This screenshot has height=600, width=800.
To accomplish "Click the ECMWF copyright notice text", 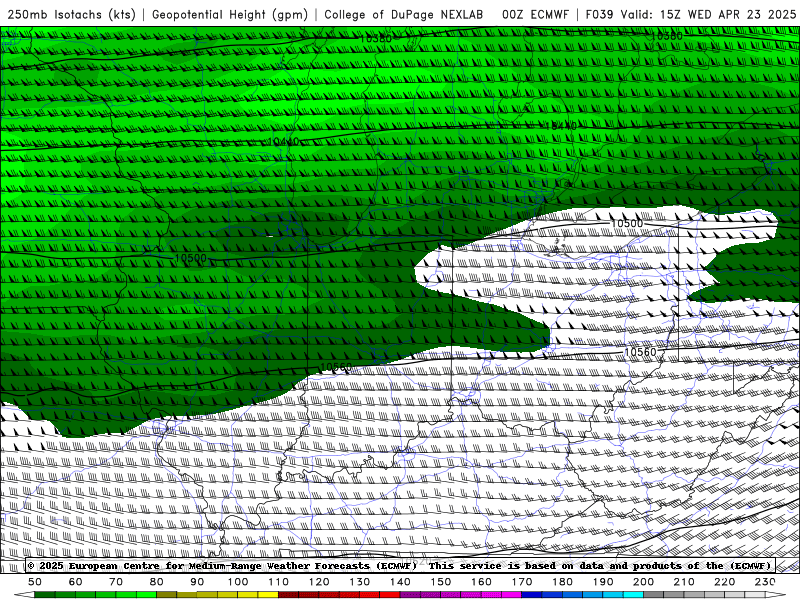I will [222, 565].
